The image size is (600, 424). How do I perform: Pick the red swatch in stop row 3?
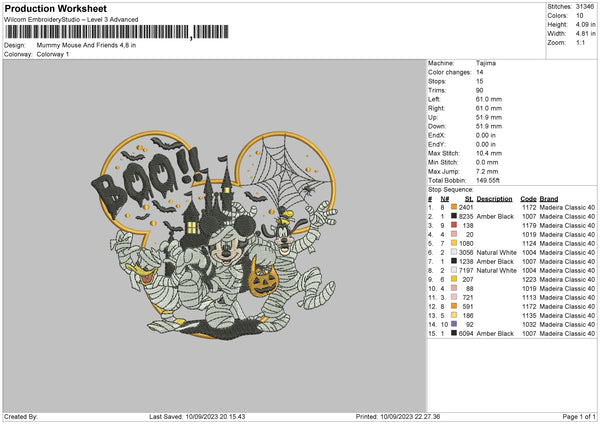coord(454,225)
